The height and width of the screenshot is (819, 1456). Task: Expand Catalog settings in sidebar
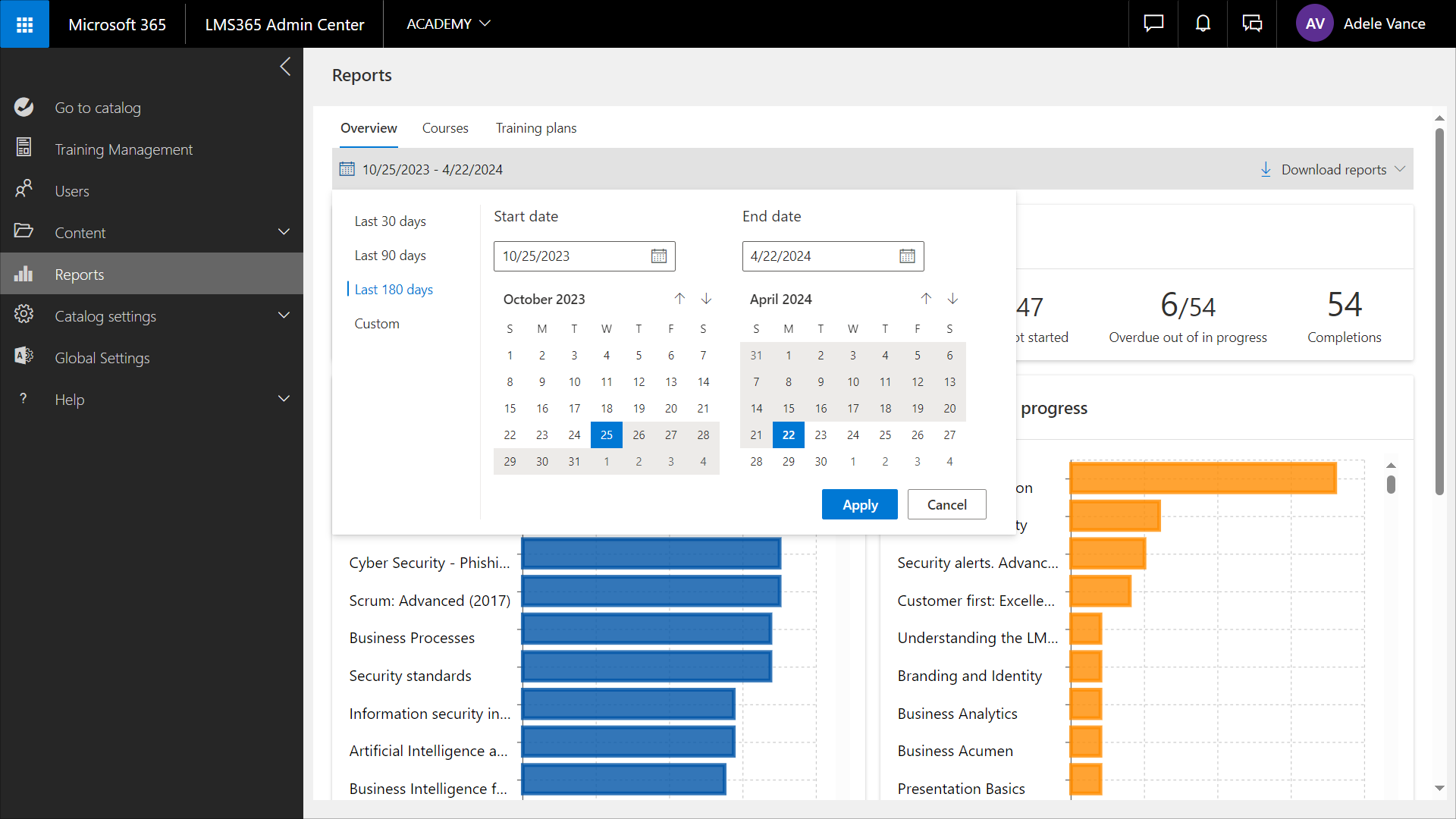(x=284, y=316)
